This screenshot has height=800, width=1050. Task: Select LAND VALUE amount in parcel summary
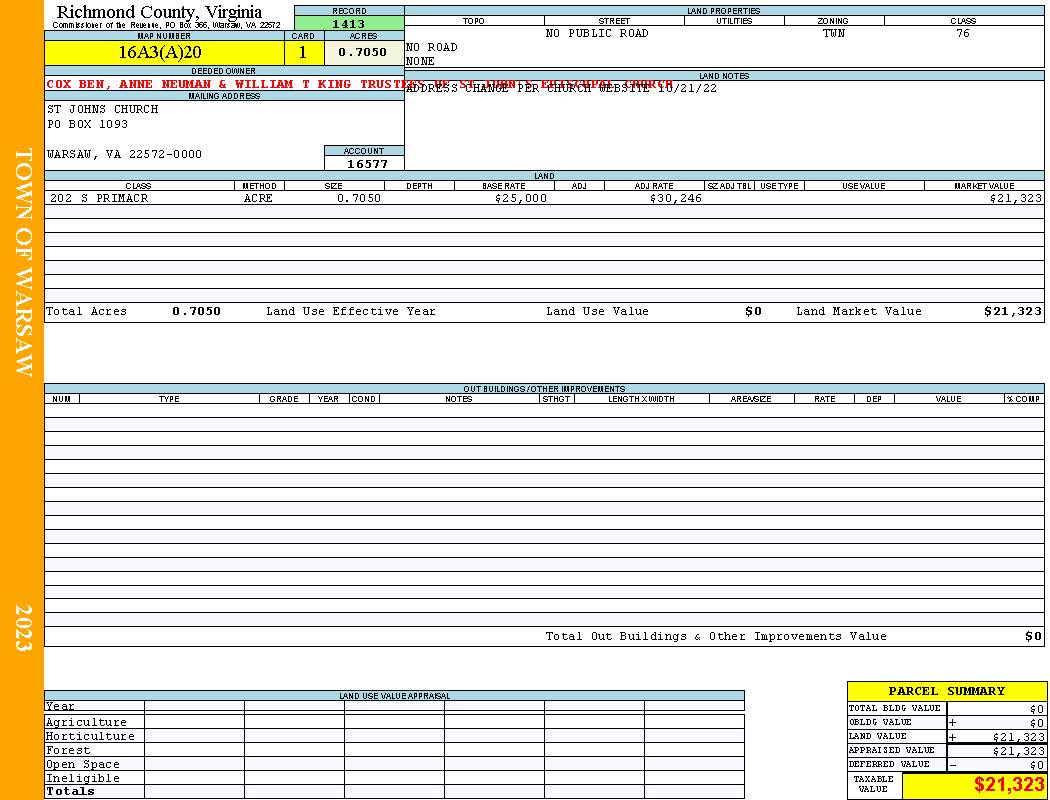pyautogui.click(x=1018, y=737)
